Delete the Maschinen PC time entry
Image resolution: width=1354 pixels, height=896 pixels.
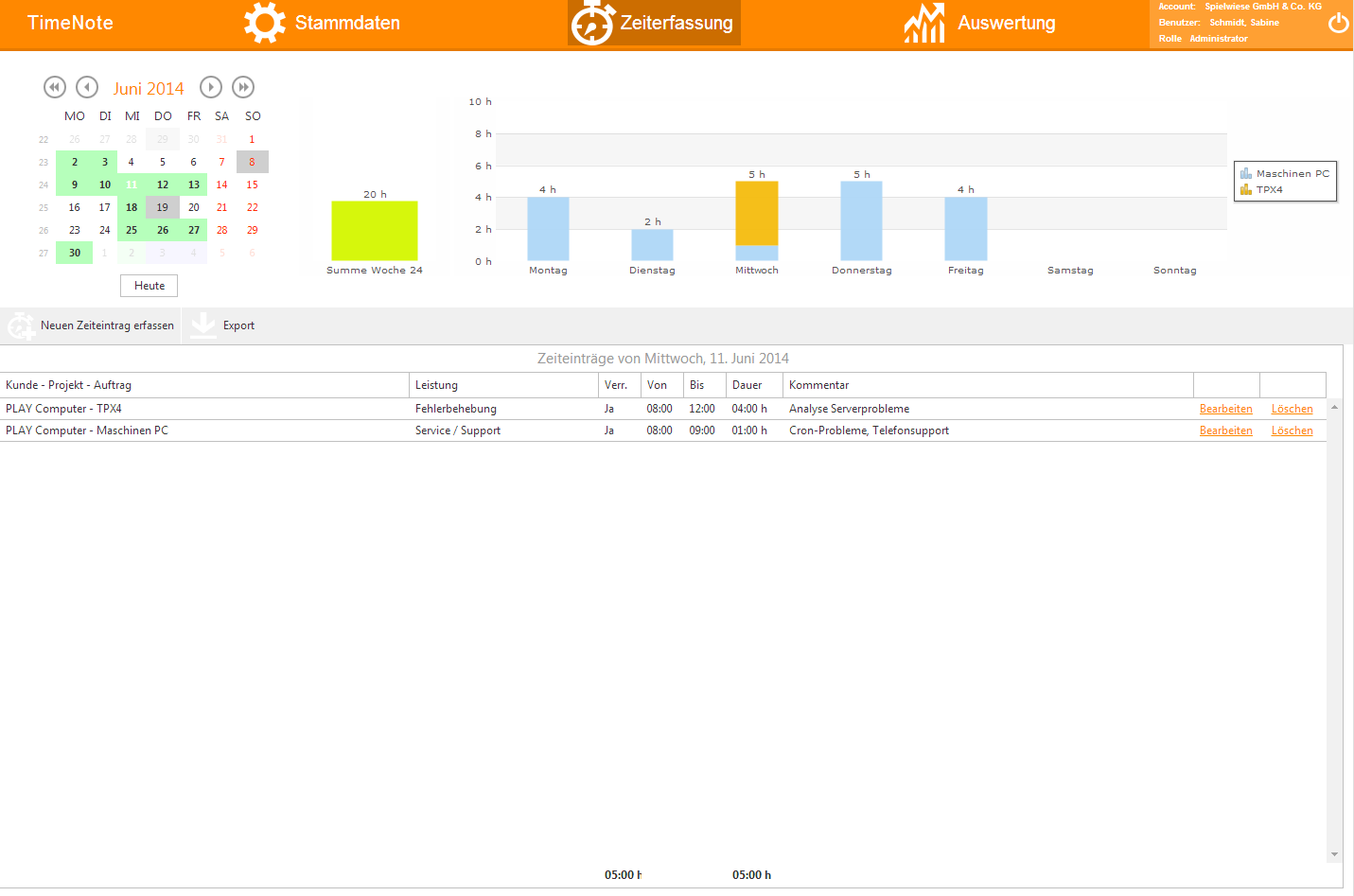point(1292,430)
